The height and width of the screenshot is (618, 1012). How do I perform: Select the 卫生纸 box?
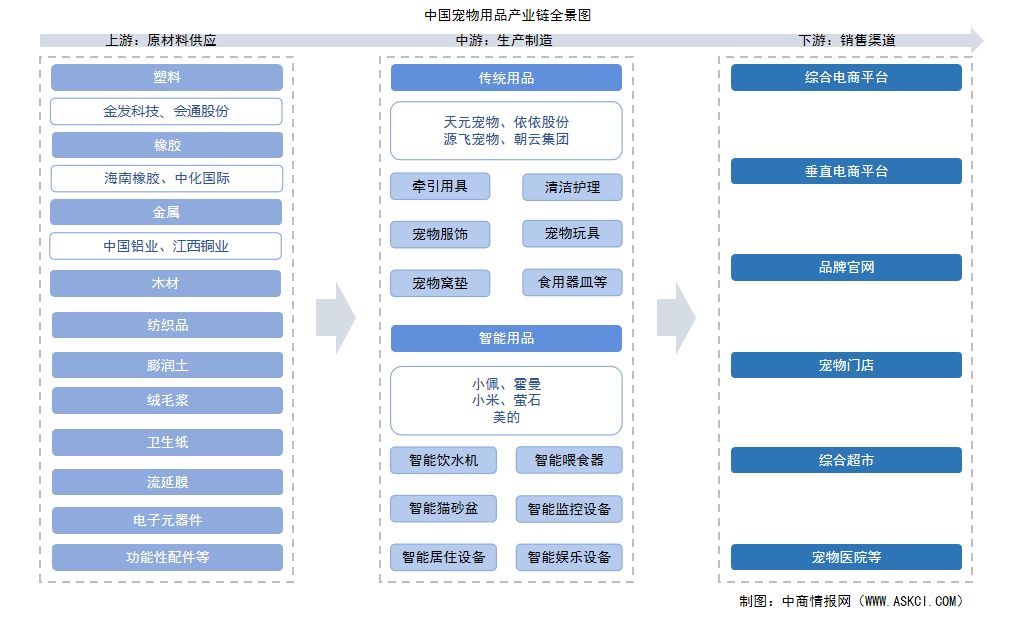click(x=167, y=443)
